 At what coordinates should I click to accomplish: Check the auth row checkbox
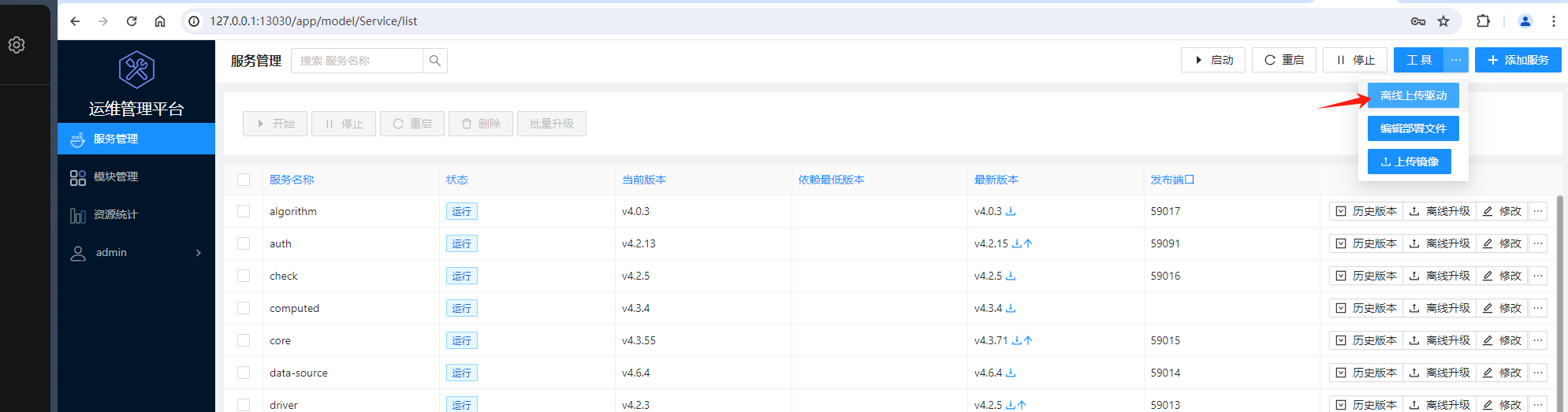tap(244, 243)
